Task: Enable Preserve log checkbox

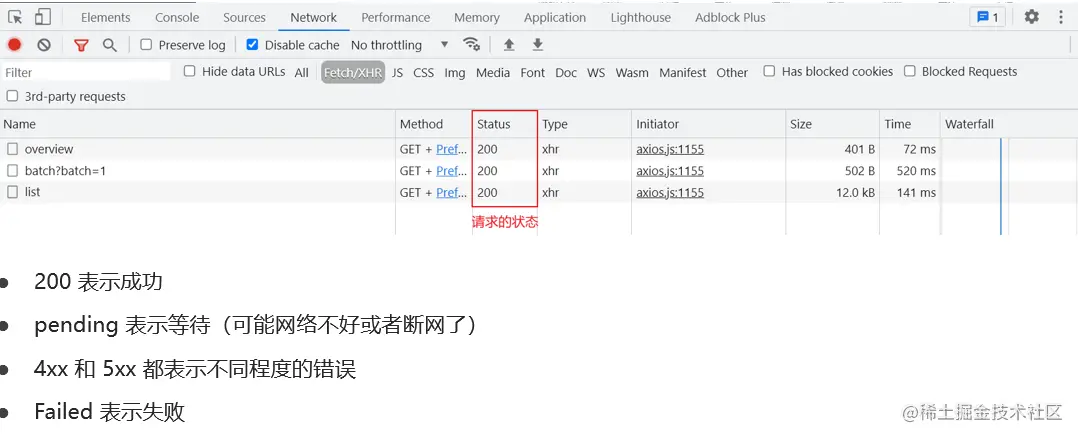Action: pyautogui.click(x=146, y=45)
